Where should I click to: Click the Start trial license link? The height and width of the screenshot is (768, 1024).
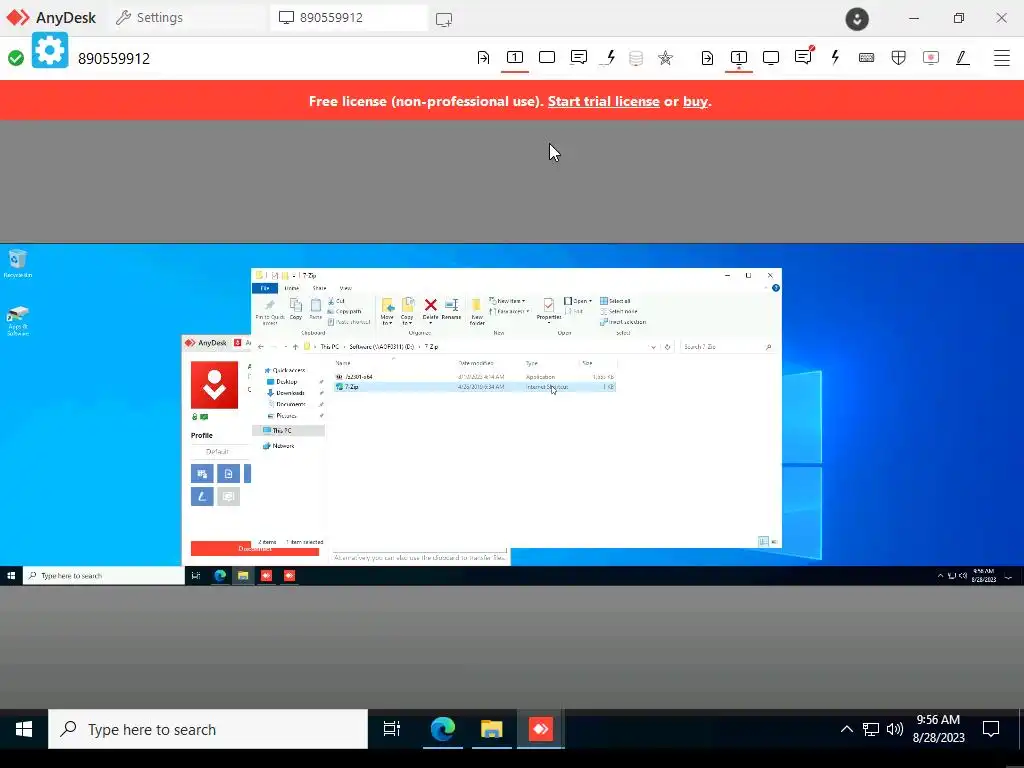[x=603, y=101]
